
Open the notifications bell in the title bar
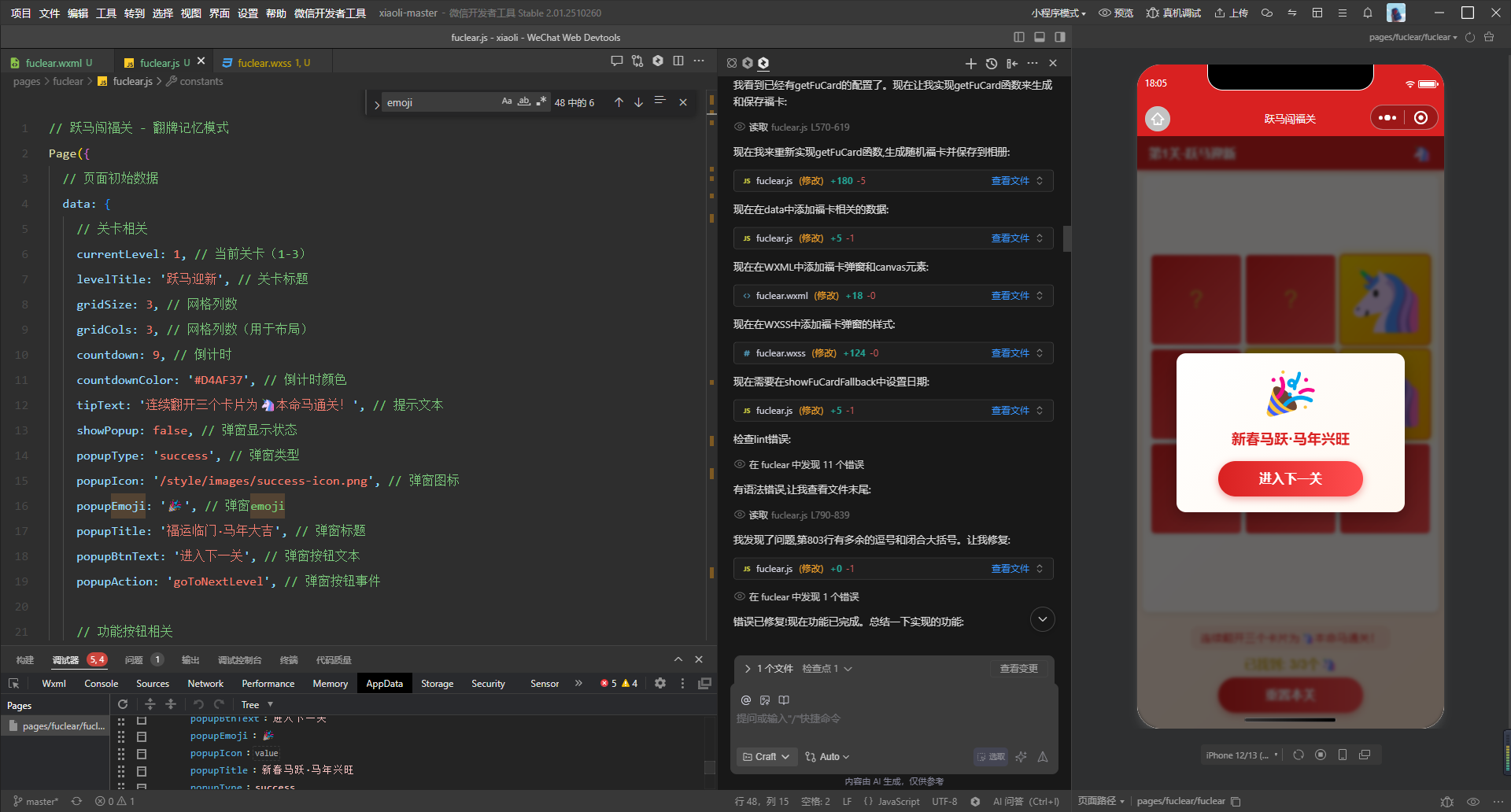coord(1368,13)
